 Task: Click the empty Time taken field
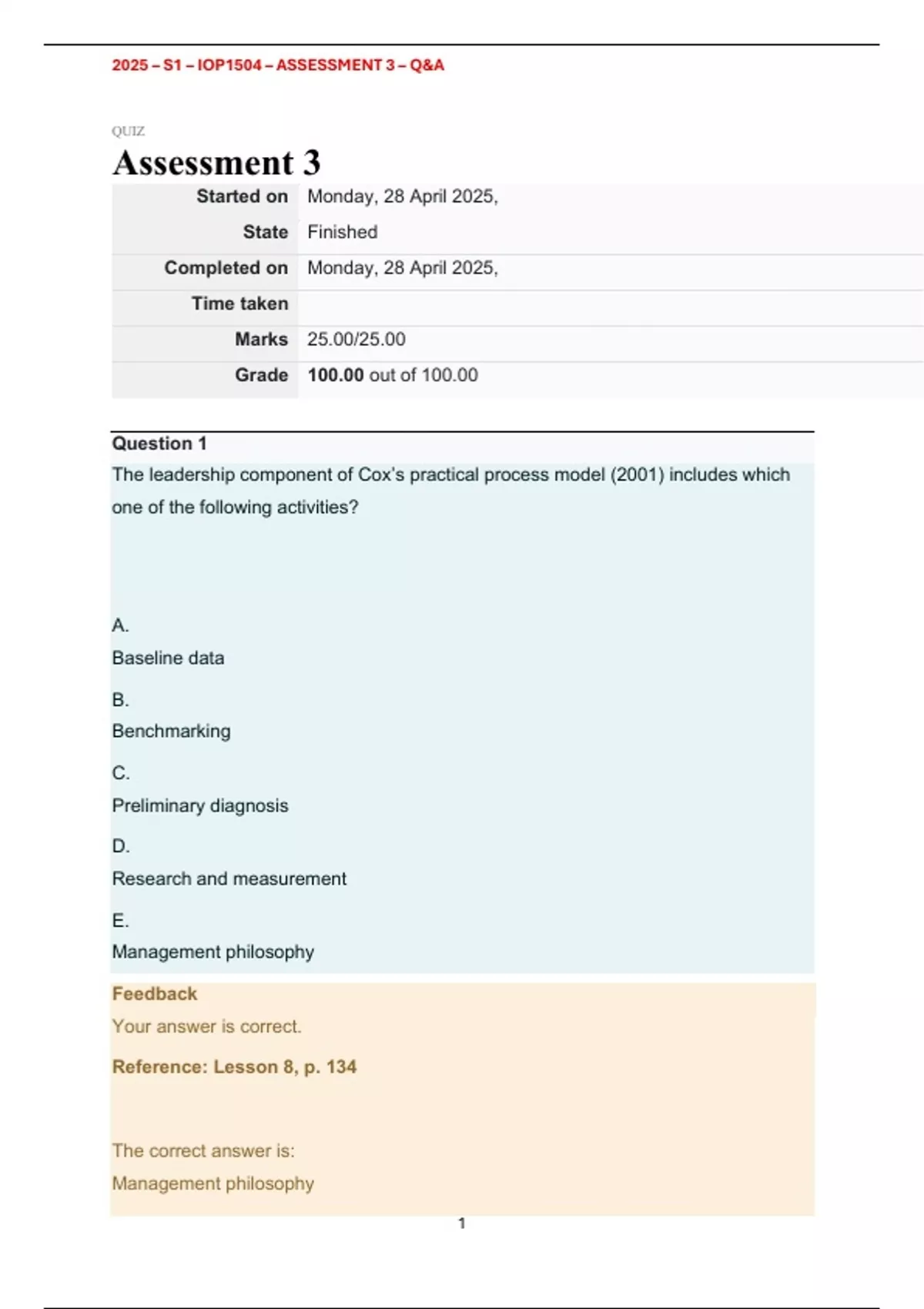tap(611, 303)
